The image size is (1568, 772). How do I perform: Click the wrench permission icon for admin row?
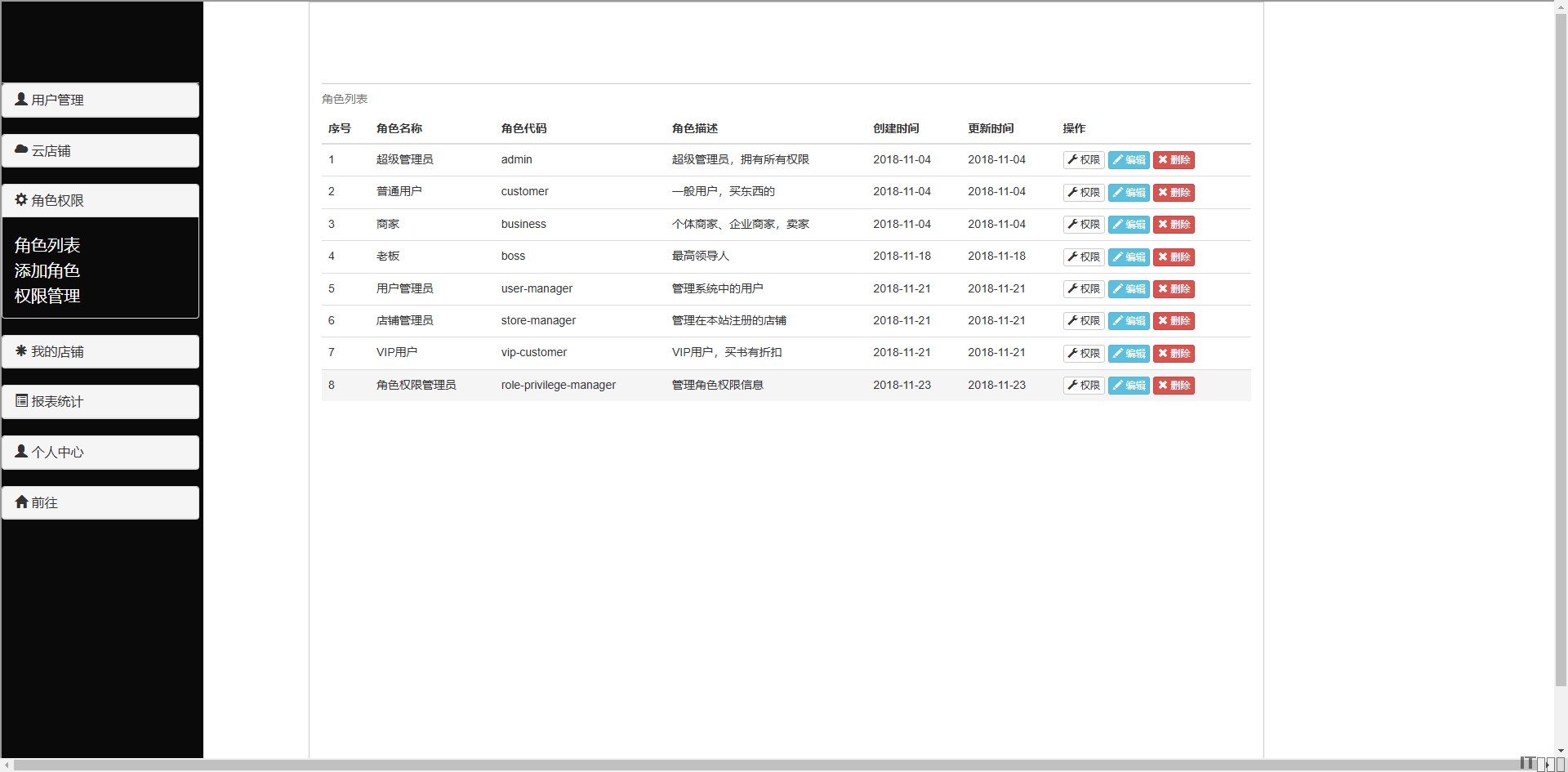click(x=1072, y=160)
